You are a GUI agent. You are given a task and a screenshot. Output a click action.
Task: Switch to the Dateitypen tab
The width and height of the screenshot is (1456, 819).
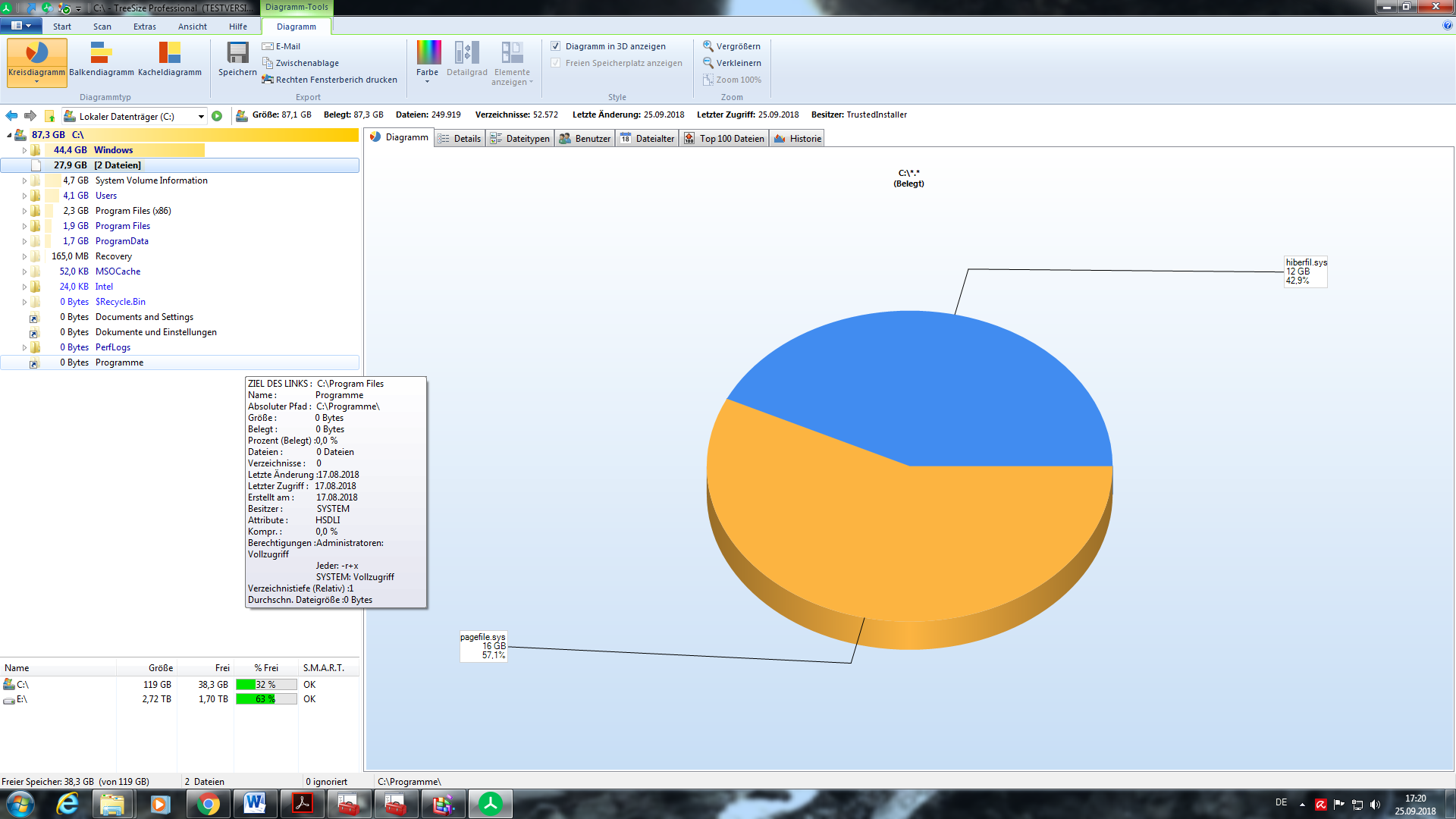pyautogui.click(x=520, y=138)
